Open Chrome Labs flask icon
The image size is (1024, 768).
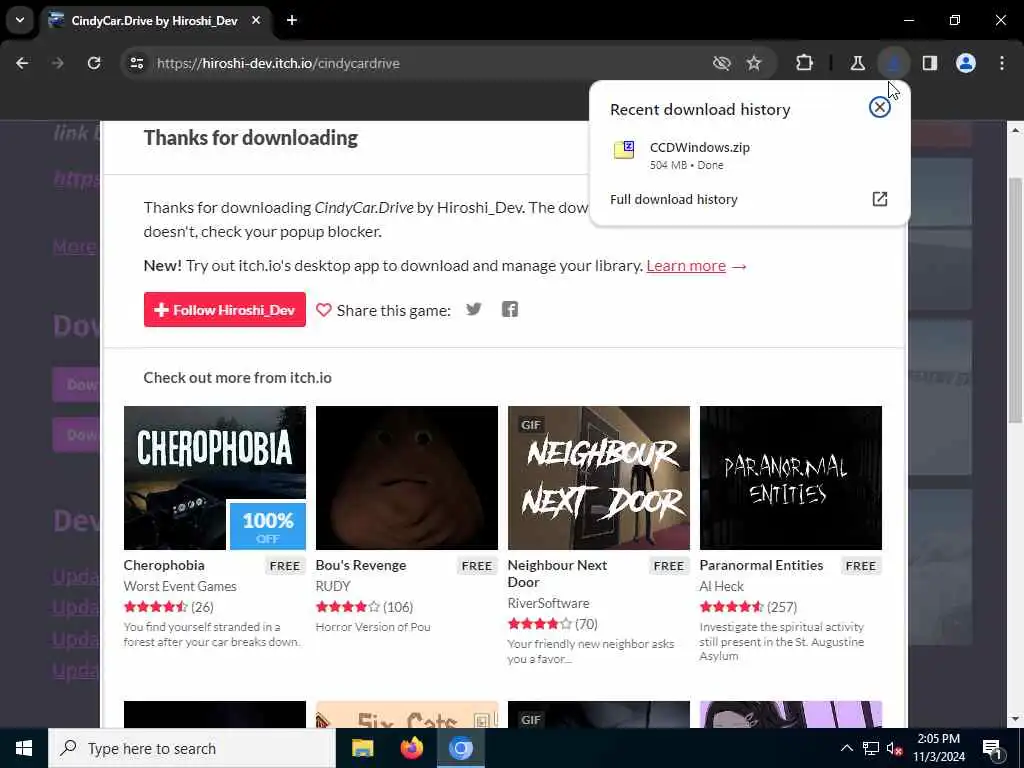pos(857,63)
